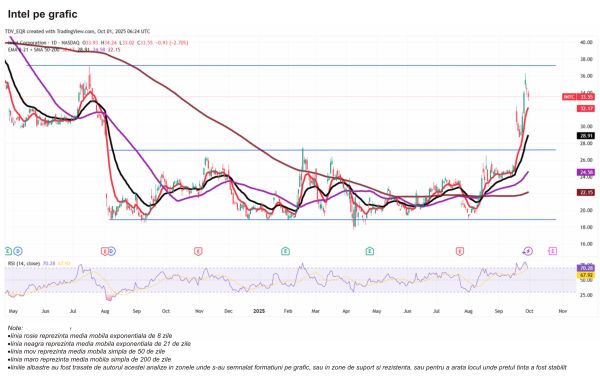Click the magenta upcoming earnings E marker

click(x=553, y=251)
